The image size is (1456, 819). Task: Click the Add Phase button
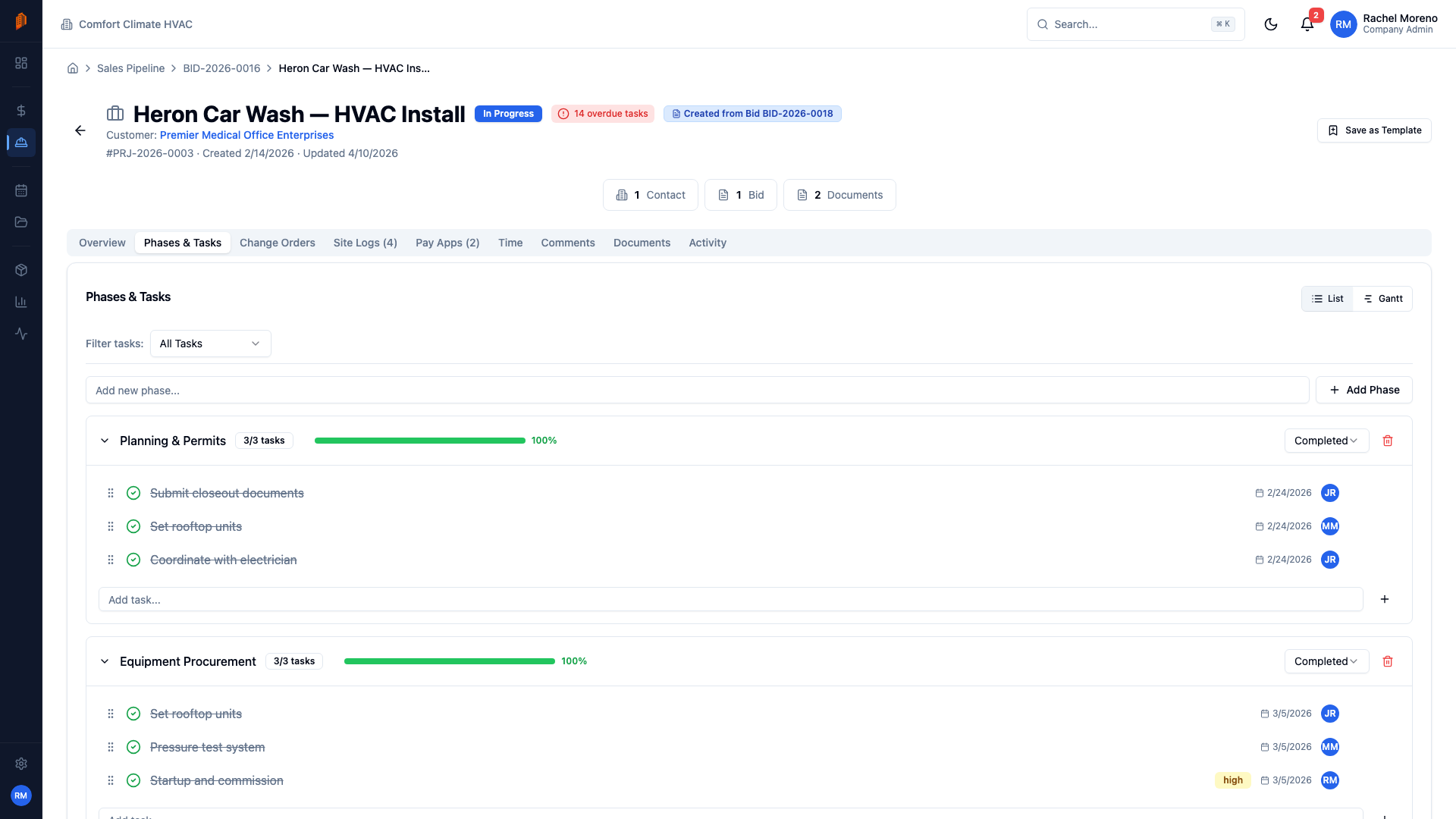1363,390
